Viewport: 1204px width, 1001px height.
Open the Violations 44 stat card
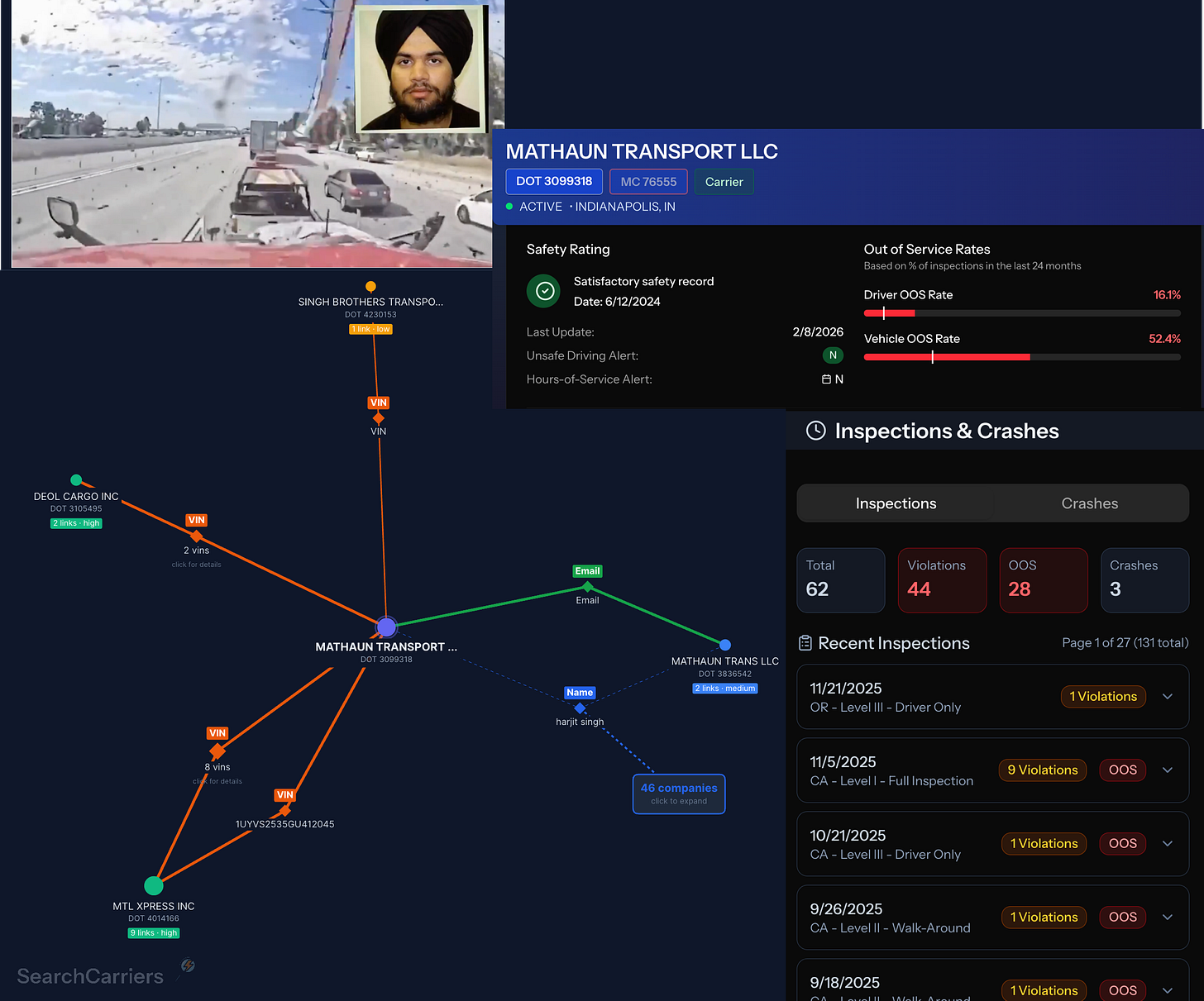(x=943, y=580)
